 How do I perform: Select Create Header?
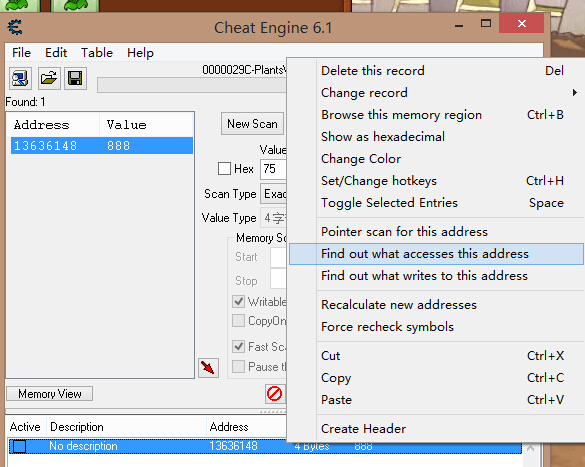(436, 429)
